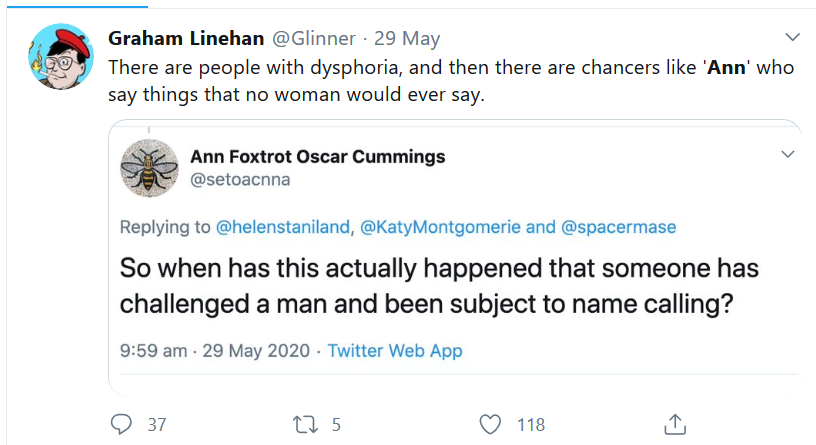
Task: Open the share tweet icon
Action: click(675, 424)
